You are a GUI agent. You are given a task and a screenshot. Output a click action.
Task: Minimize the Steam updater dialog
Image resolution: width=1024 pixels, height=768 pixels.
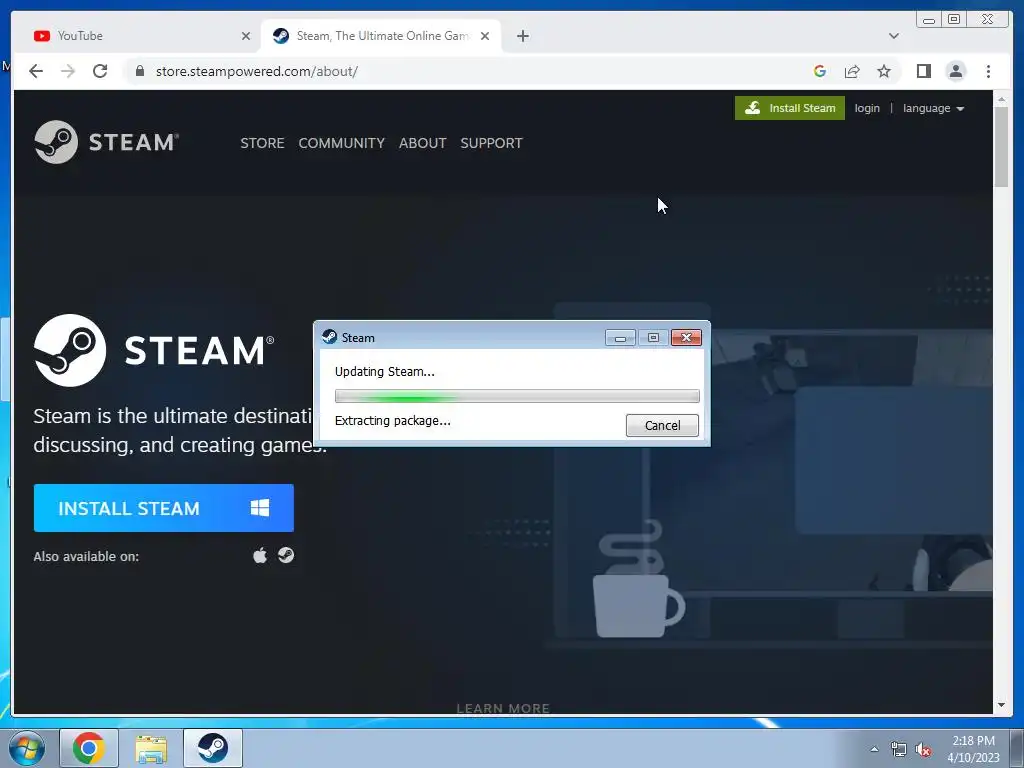[x=620, y=338]
